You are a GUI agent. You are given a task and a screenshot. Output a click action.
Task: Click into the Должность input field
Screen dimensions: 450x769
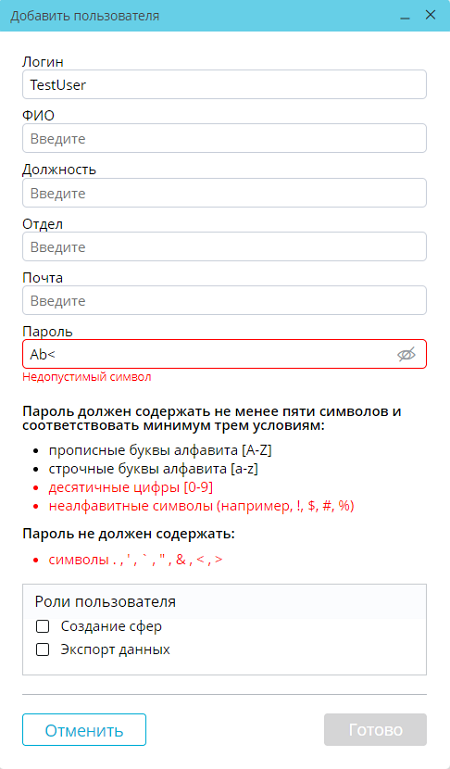pos(224,193)
